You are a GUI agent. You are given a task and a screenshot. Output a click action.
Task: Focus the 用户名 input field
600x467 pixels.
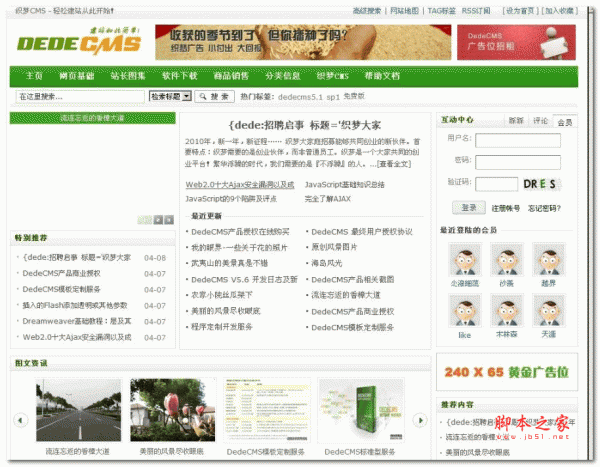coord(518,140)
